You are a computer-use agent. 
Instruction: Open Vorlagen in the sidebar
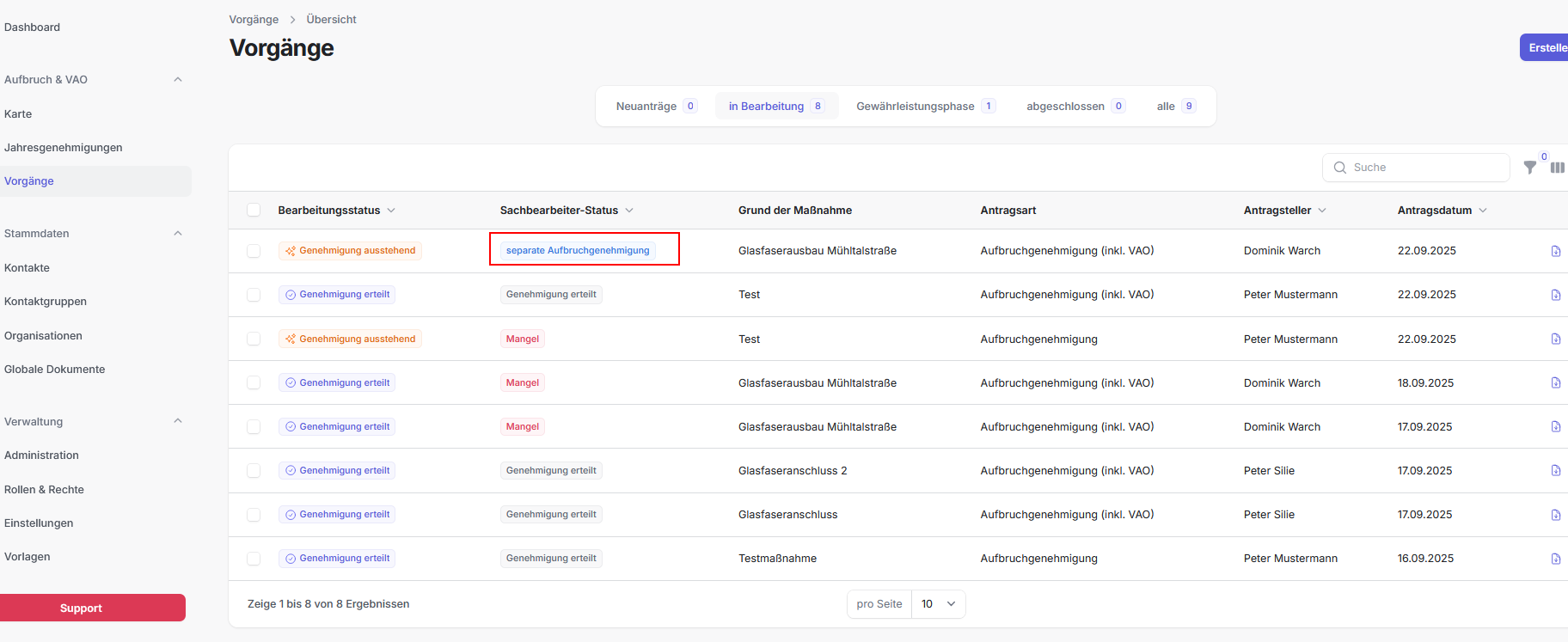(x=28, y=556)
